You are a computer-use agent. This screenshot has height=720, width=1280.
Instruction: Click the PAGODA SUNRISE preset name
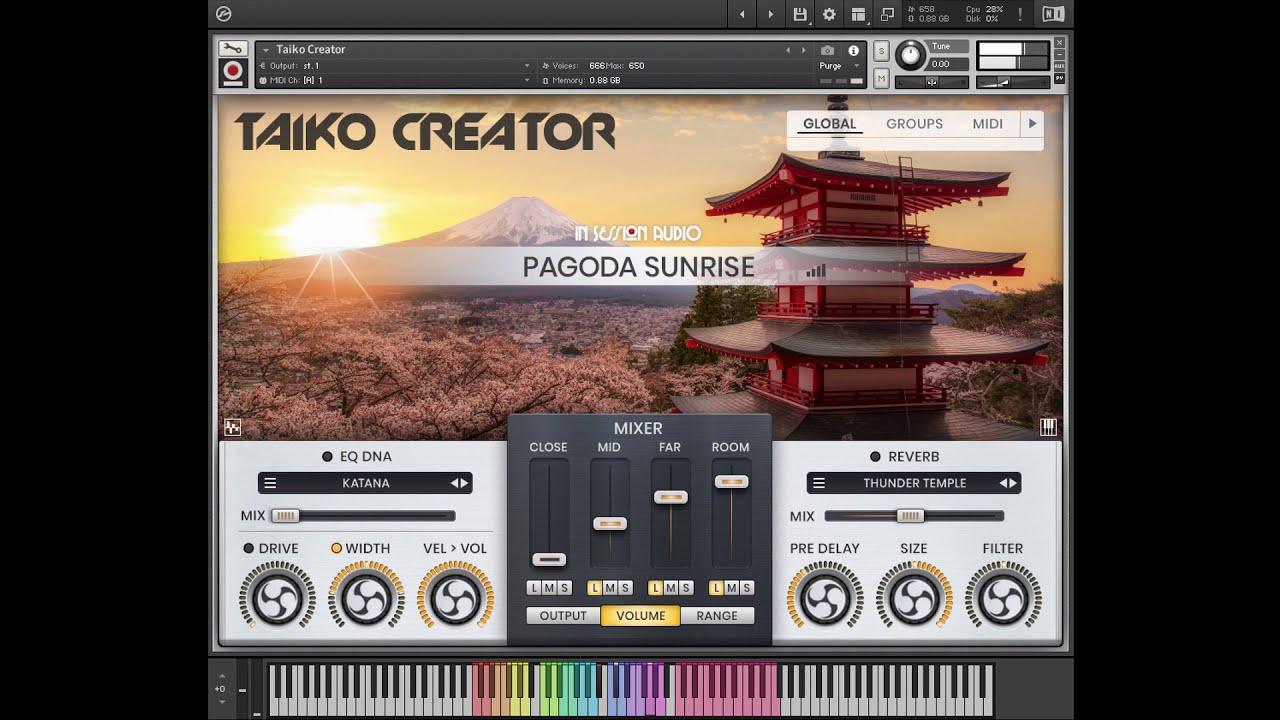pos(639,267)
